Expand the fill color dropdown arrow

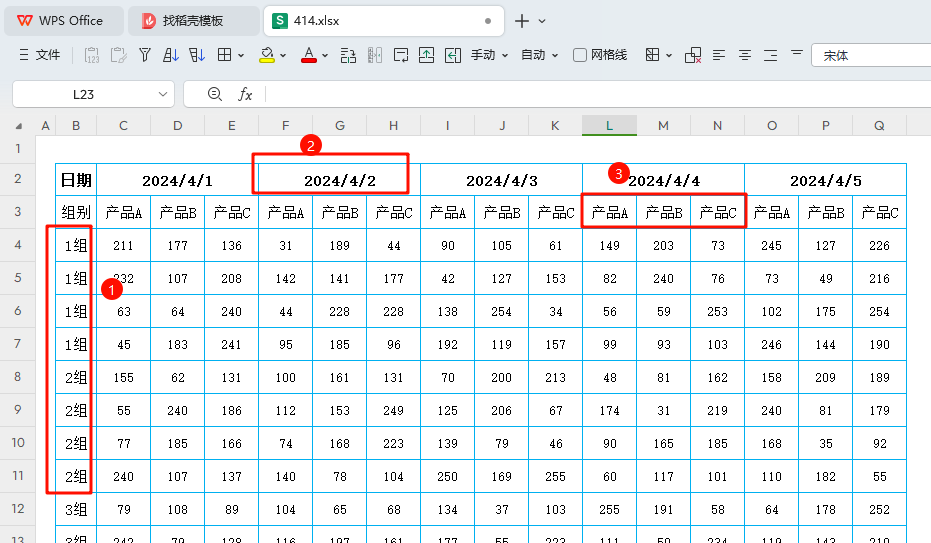pyautogui.click(x=283, y=55)
